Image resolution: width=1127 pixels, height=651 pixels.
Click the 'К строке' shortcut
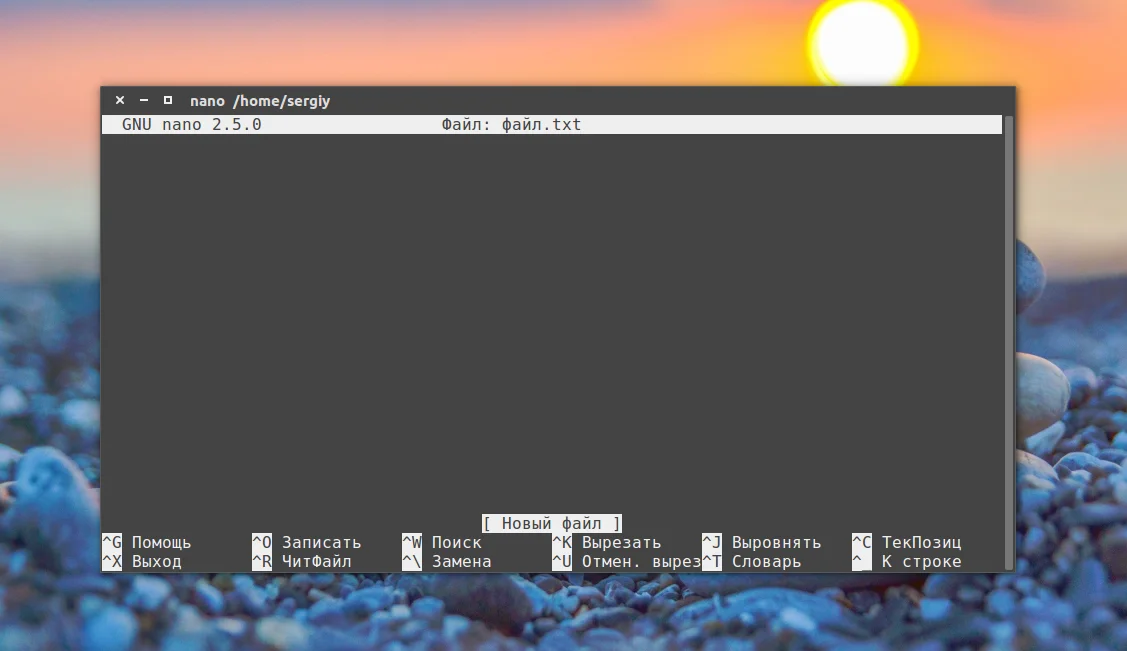point(906,561)
